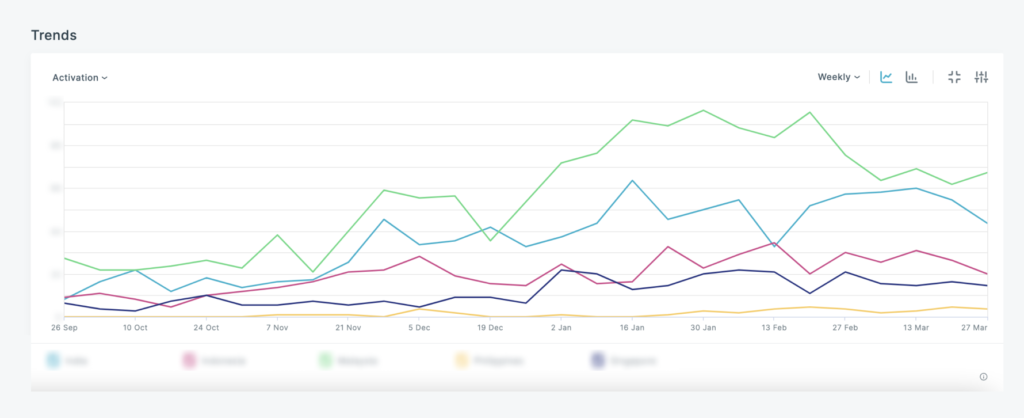Click the 21 Nov axis label
The width and height of the screenshot is (1024, 418).
click(x=348, y=327)
